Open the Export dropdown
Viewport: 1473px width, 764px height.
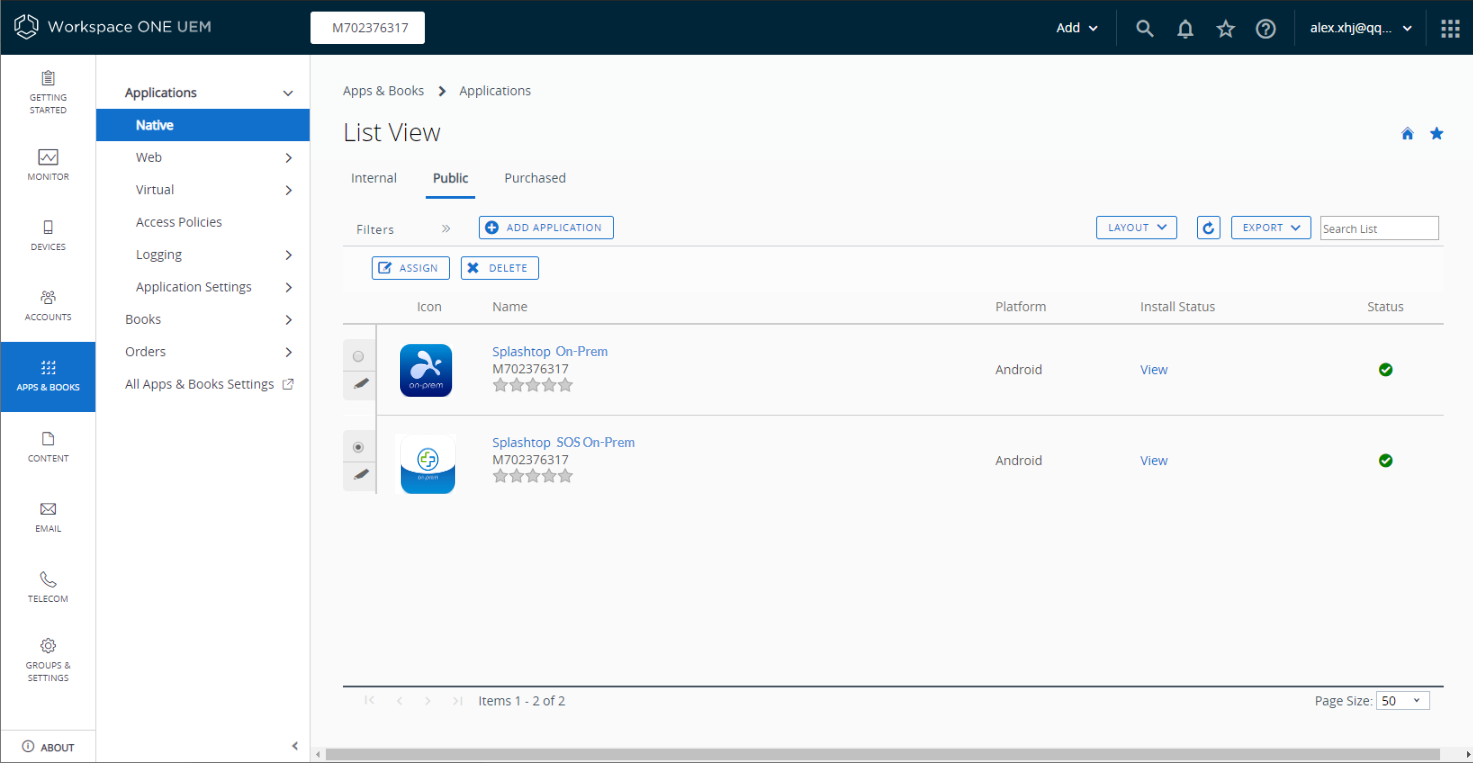click(1271, 228)
